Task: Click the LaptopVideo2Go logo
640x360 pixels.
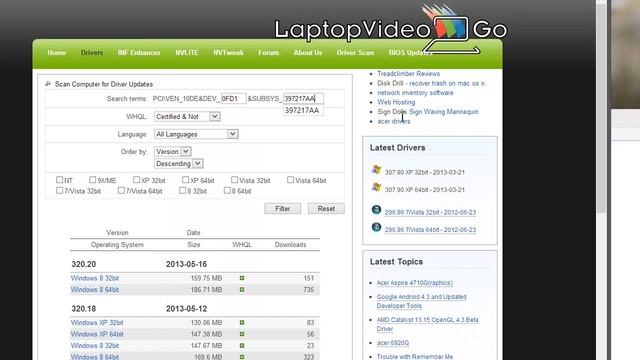Action: (391, 29)
